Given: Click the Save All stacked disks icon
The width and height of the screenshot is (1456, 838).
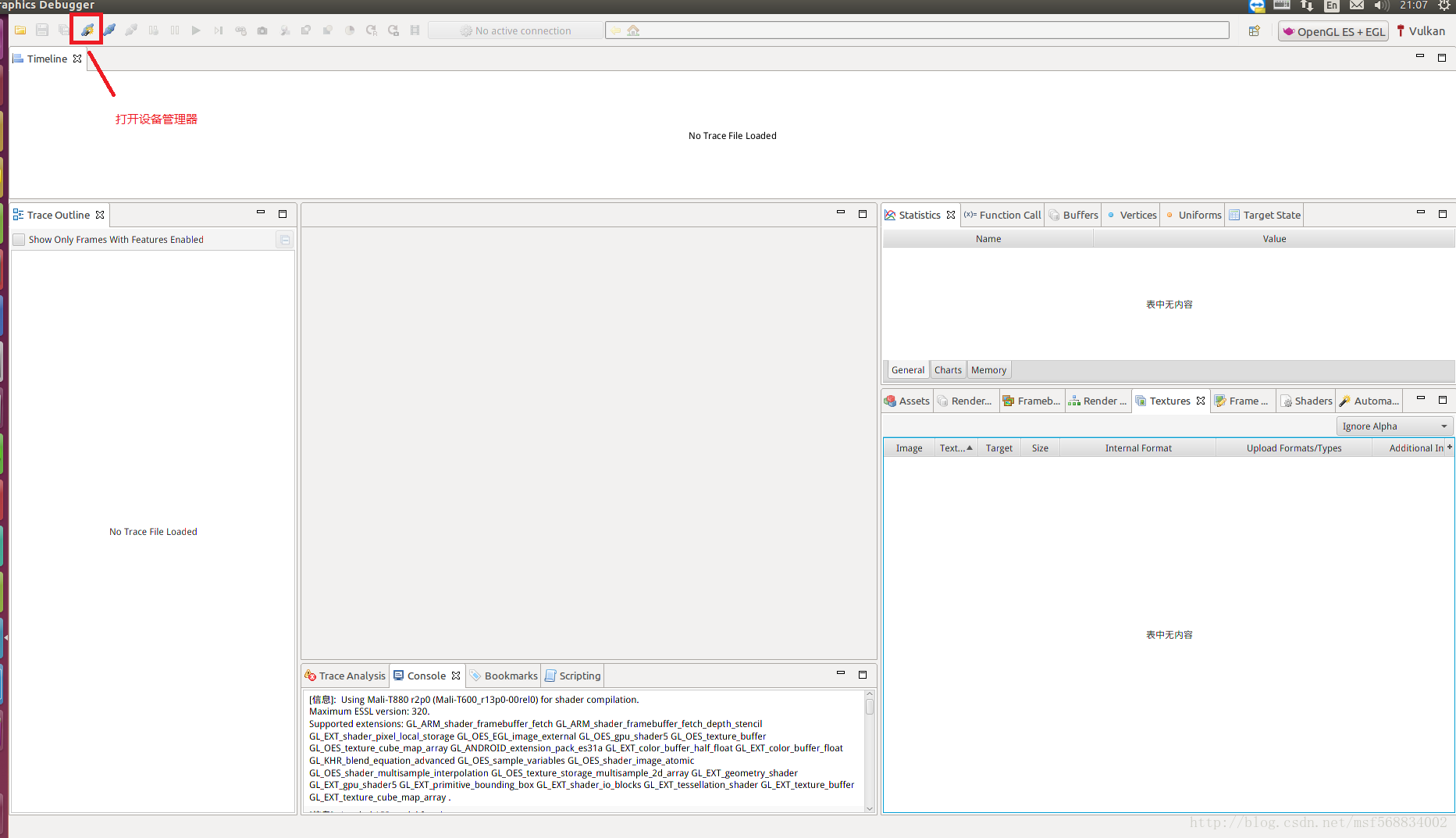Looking at the screenshot, I should tap(64, 30).
